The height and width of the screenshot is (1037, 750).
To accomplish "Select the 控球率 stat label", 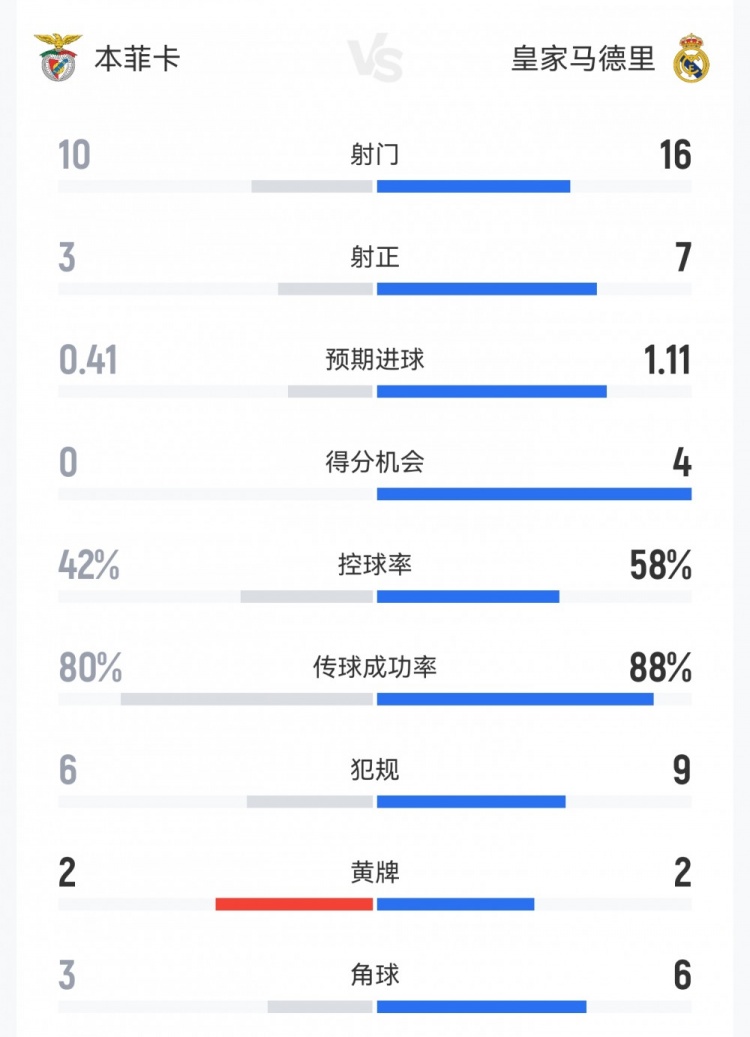I will click(375, 565).
